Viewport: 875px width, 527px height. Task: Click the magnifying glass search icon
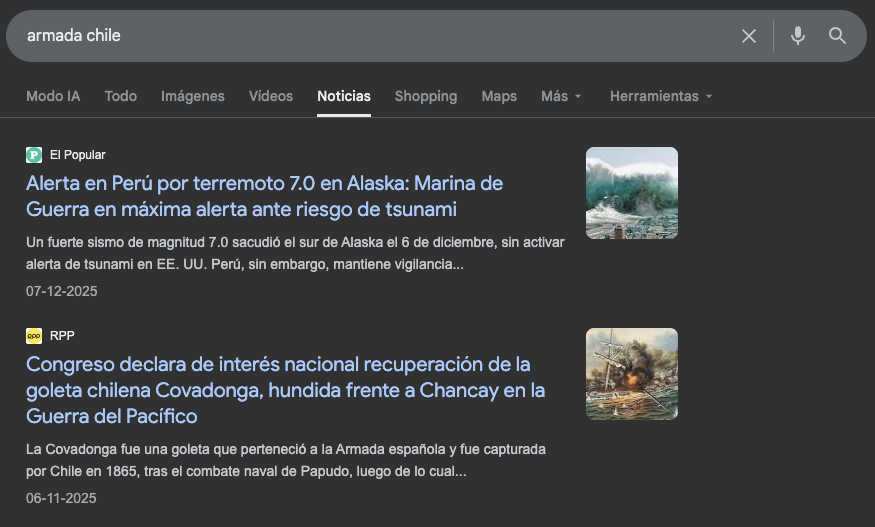tap(837, 36)
